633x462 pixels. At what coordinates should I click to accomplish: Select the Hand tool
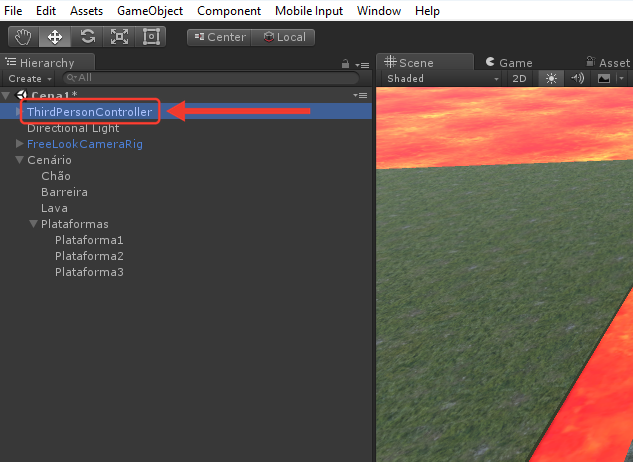click(x=23, y=37)
